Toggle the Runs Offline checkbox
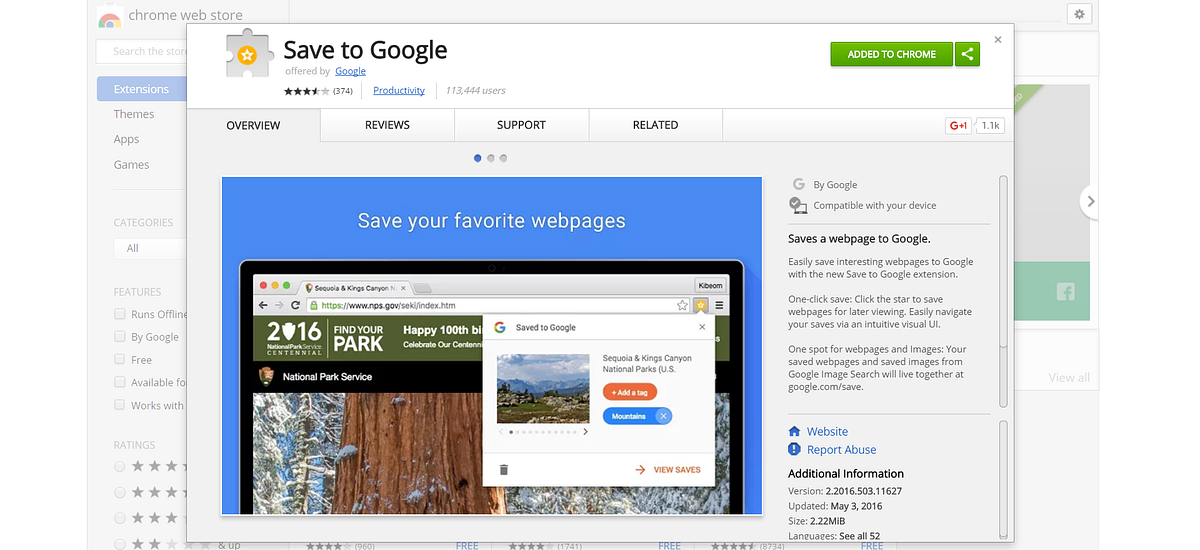Viewport: 1200px width, 550px height. [120, 314]
